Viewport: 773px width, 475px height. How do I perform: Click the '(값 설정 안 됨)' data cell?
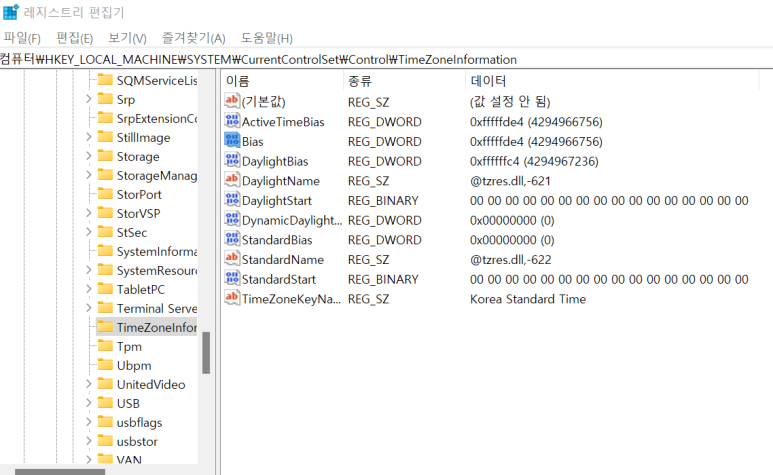coord(510,102)
